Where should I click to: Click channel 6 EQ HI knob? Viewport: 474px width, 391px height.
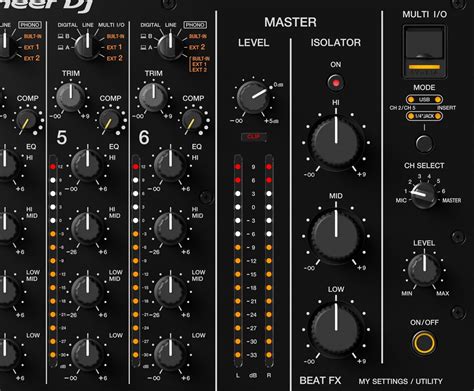point(170,165)
